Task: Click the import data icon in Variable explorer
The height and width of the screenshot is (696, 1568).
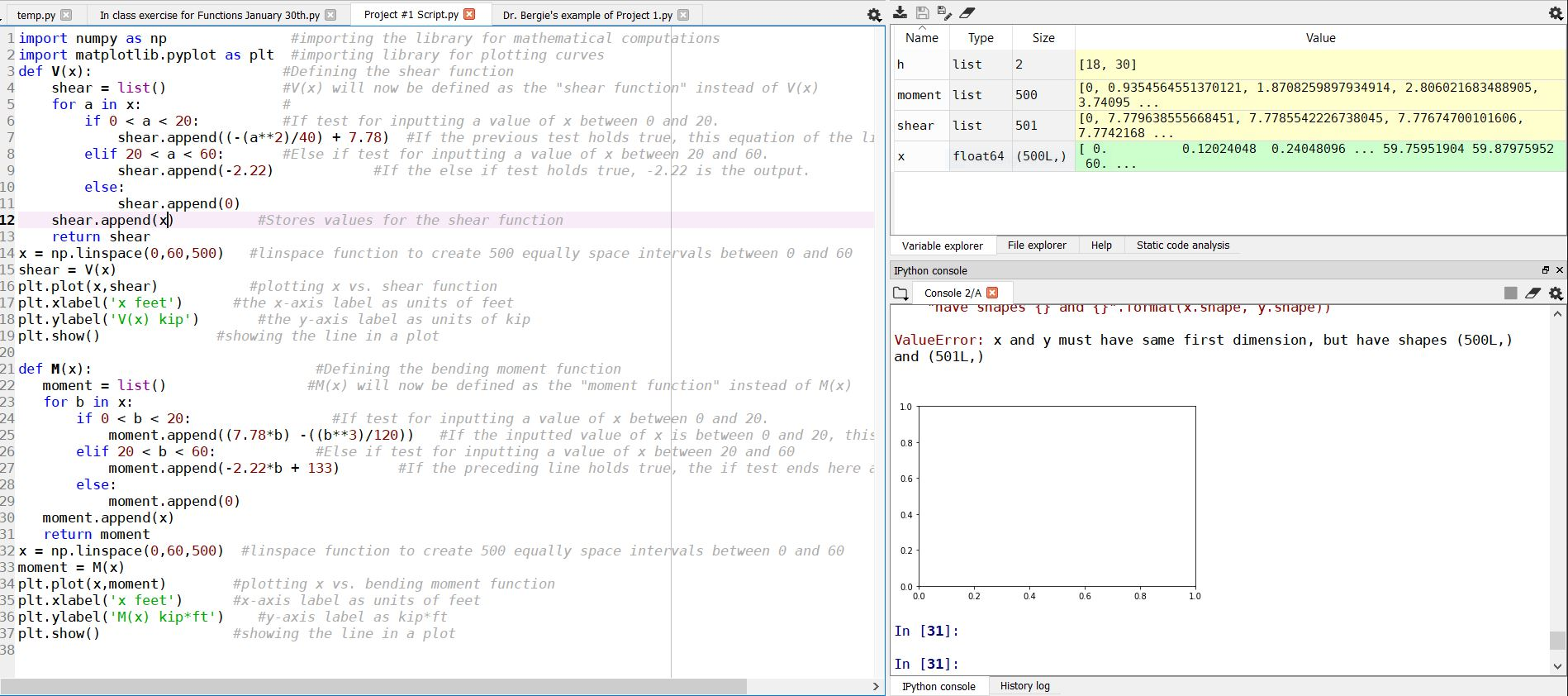Action: click(x=900, y=12)
